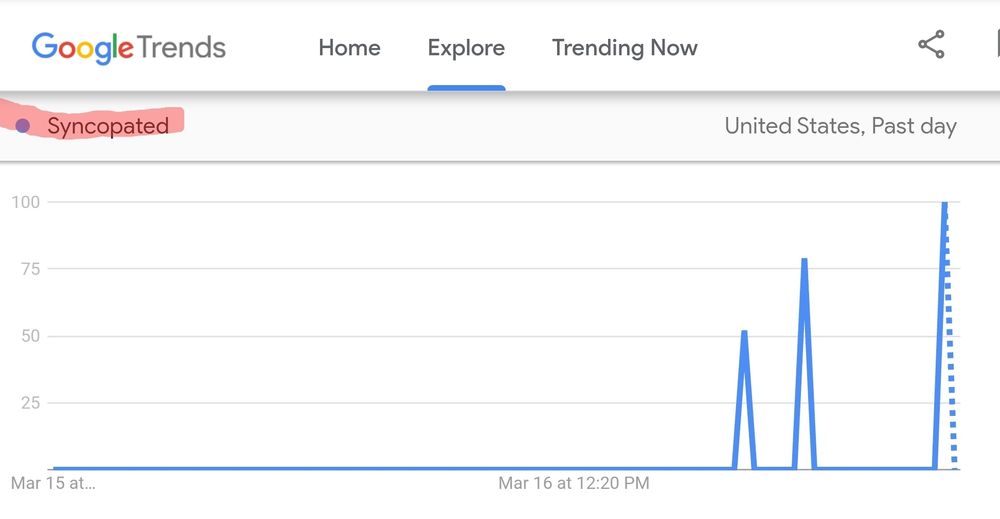Click the 100 y-axis label
The image size is (1000, 519).
click(25, 202)
